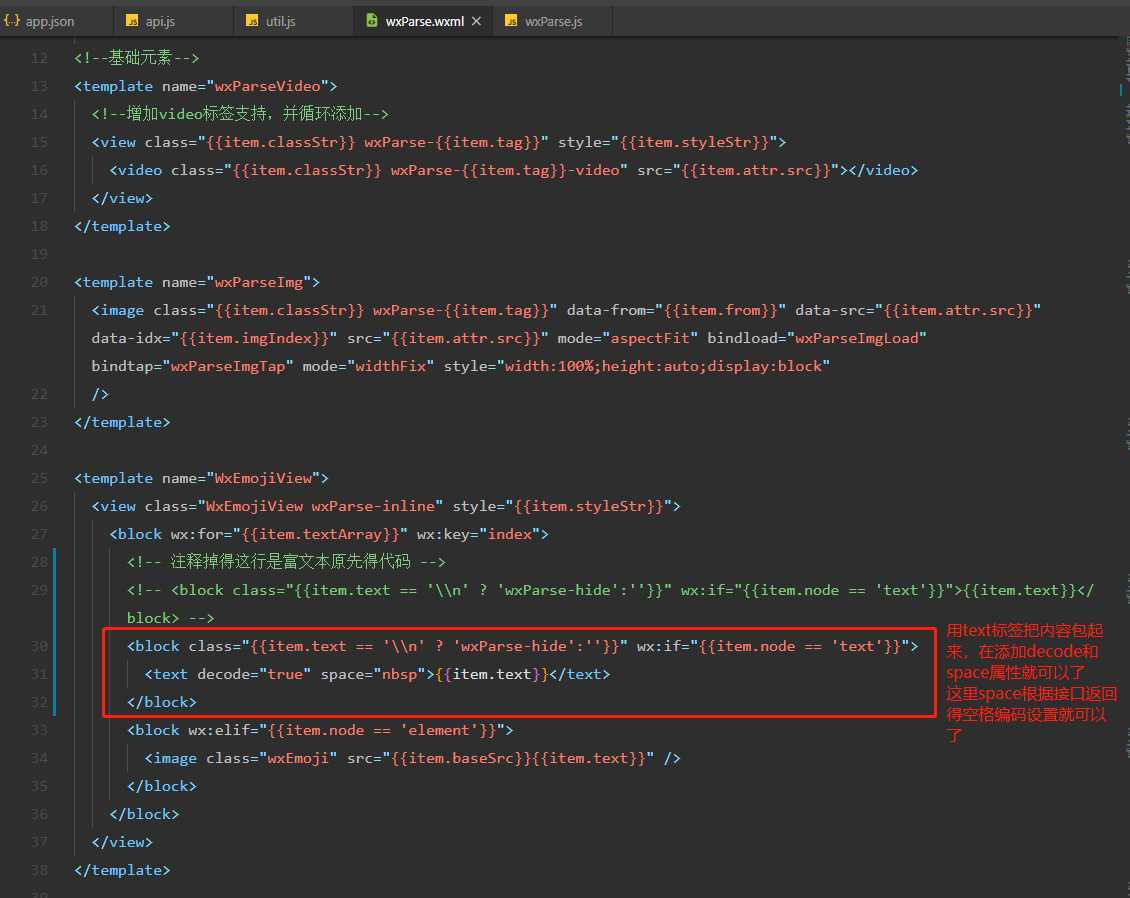Switch to the app.json tab

(49, 21)
